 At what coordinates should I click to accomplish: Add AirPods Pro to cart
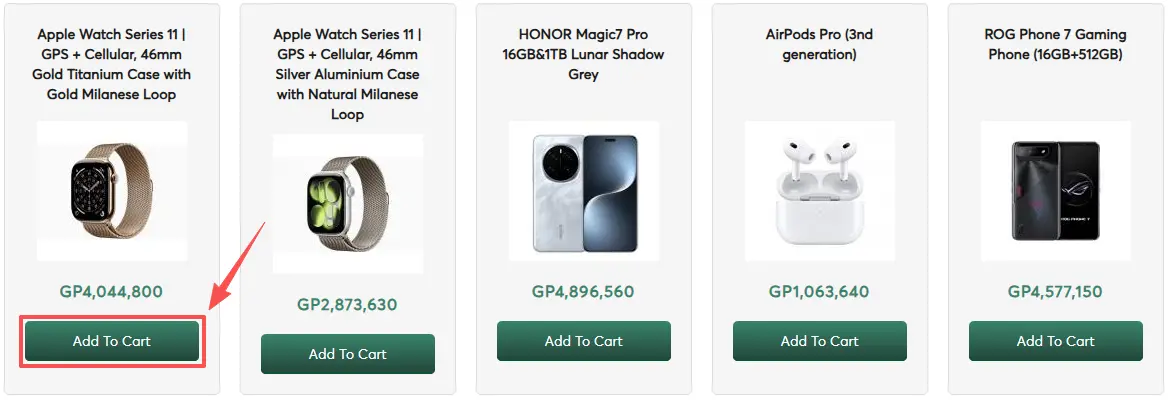click(x=820, y=341)
